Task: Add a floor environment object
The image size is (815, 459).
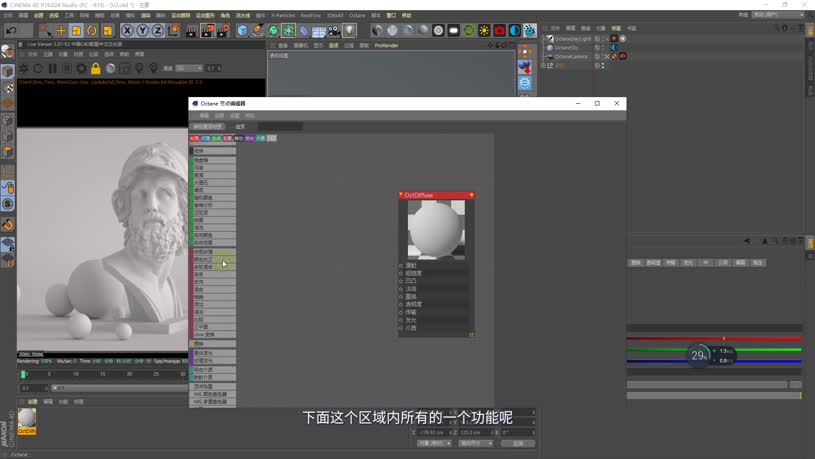Action: [319, 31]
